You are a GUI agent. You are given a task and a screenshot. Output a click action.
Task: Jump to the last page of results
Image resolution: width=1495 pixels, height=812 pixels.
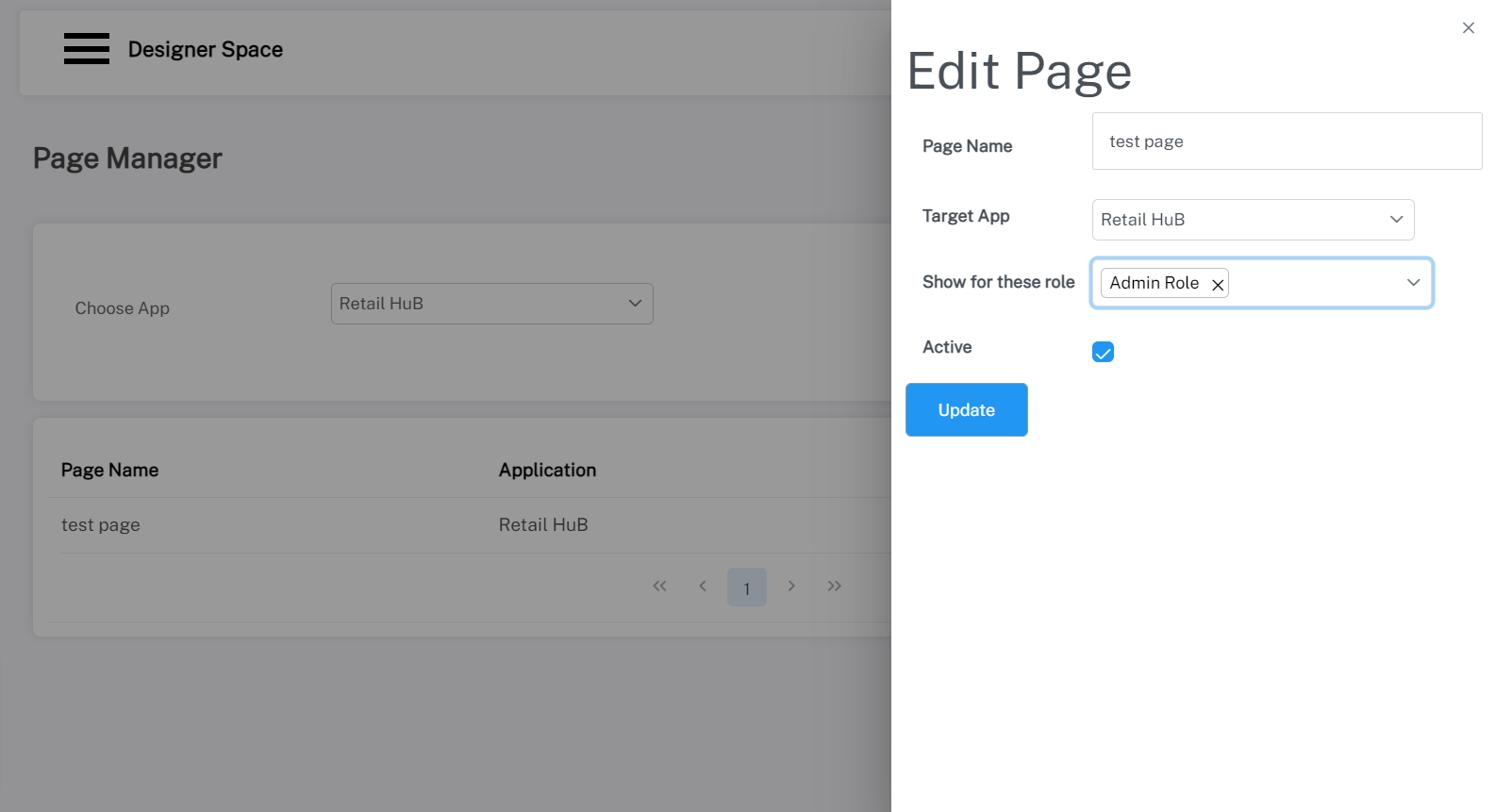tap(834, 587)
